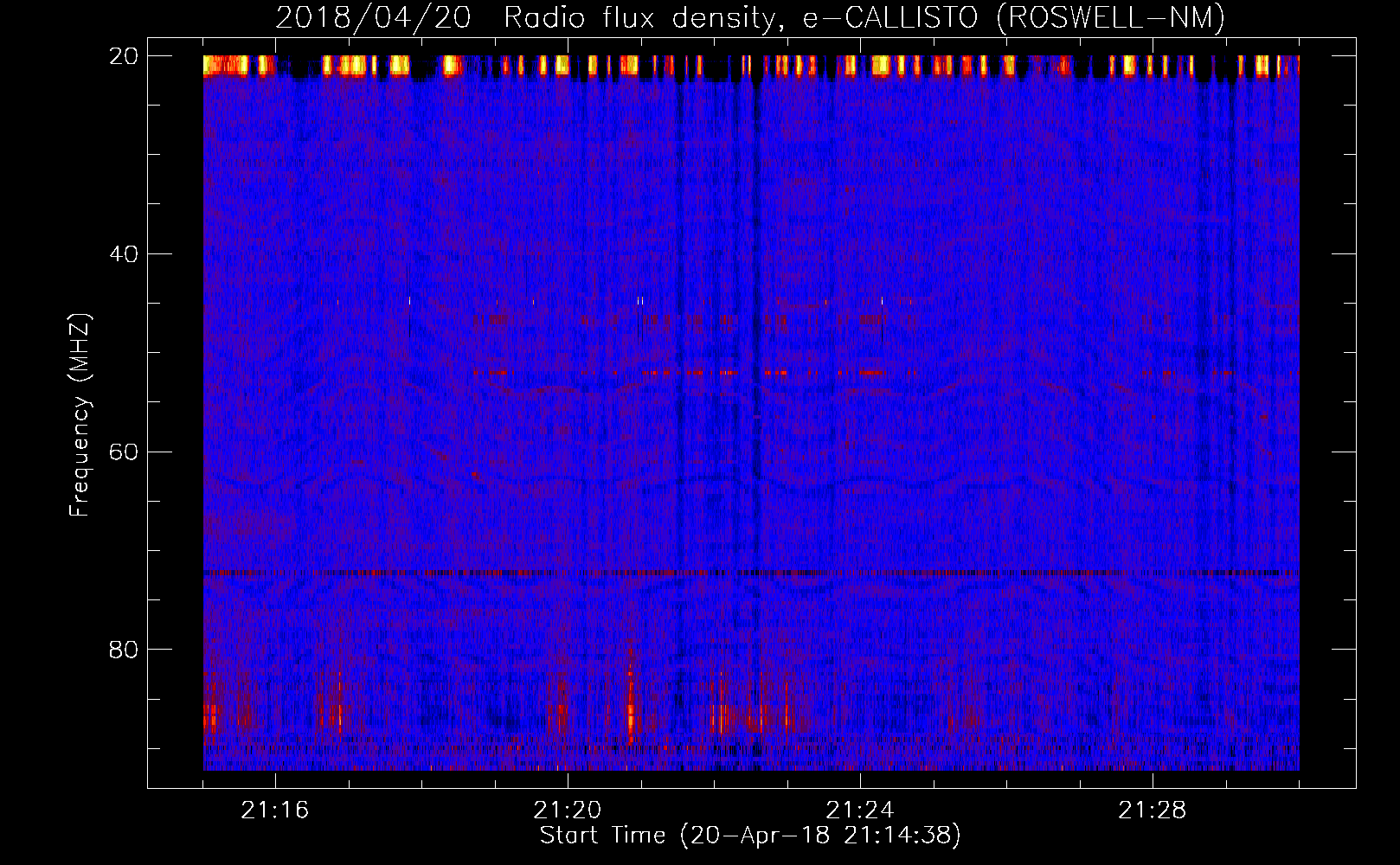Select the 20 MHz y-axis tick label

[124, 56]
